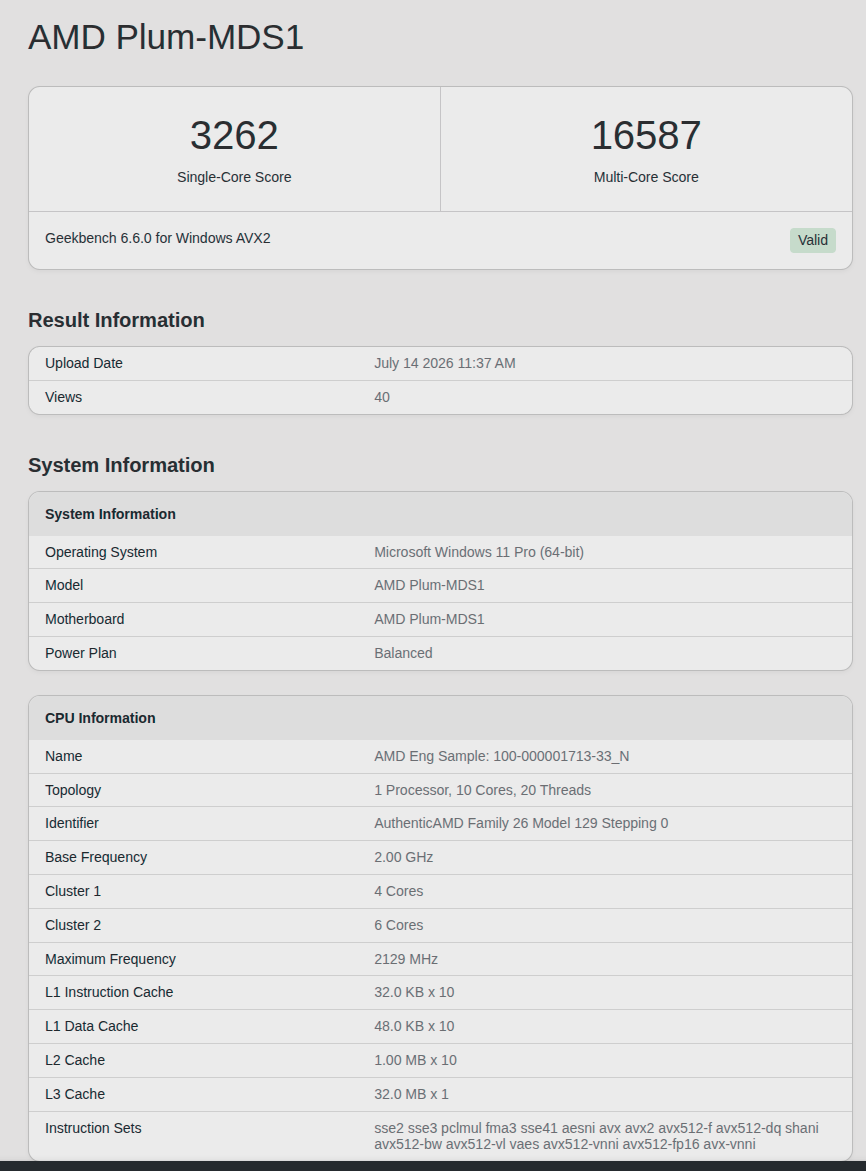Click the Motherboard row label

[x=84, y=619]
